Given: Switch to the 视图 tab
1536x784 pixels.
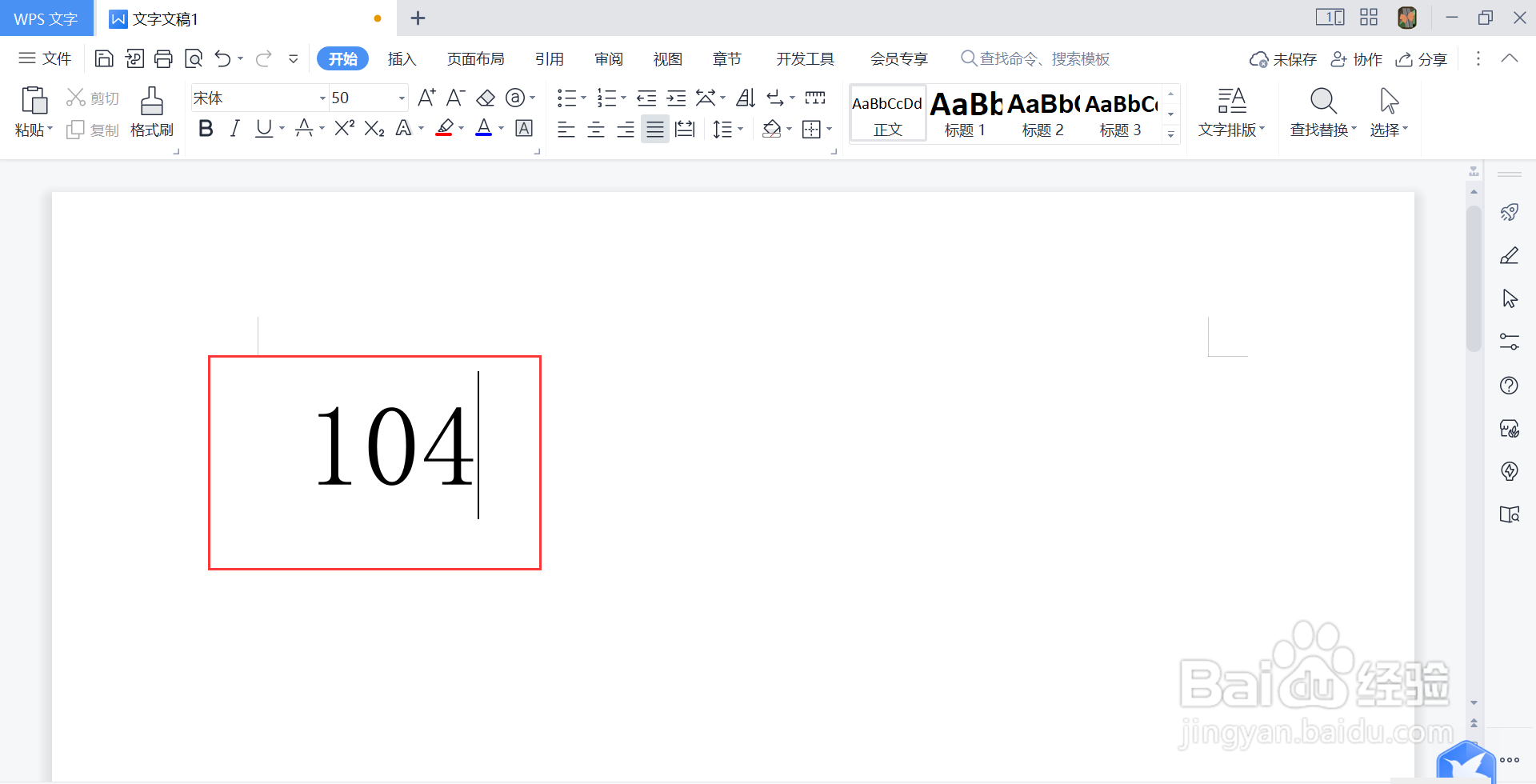Looking at the screenshot, I should tap(668, 58).
